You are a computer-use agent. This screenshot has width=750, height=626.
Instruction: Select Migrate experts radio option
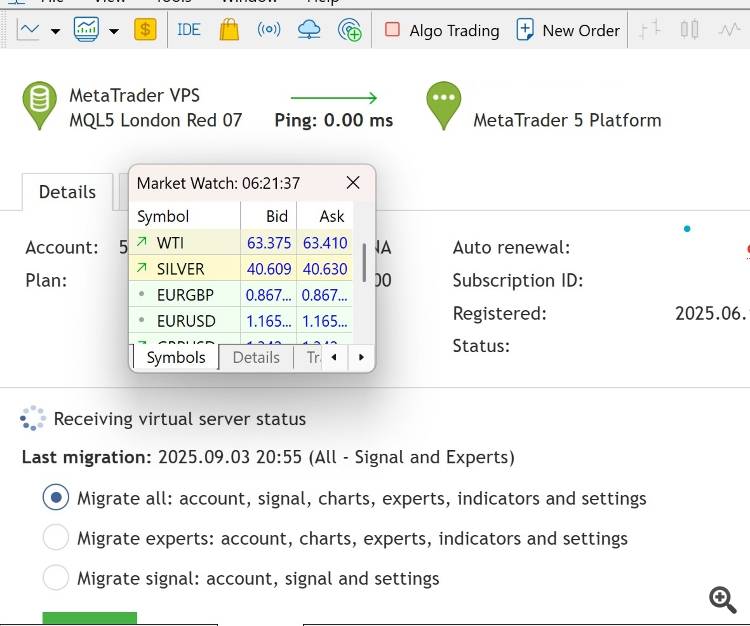[55, 538]
